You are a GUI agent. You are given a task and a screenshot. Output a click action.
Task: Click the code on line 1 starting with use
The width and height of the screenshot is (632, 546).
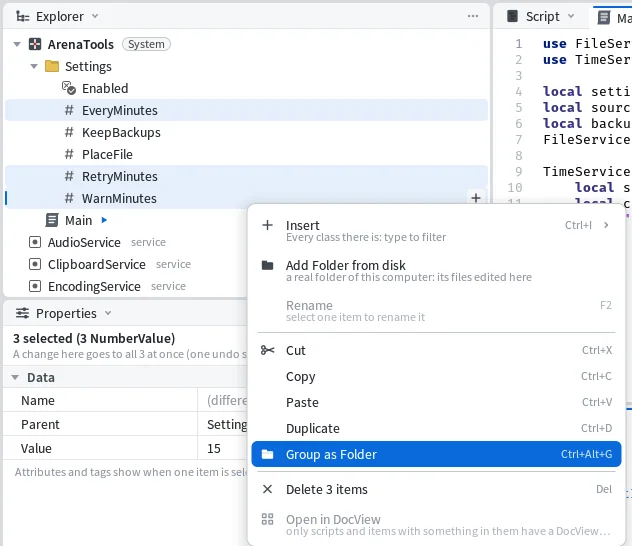point(587,44)
